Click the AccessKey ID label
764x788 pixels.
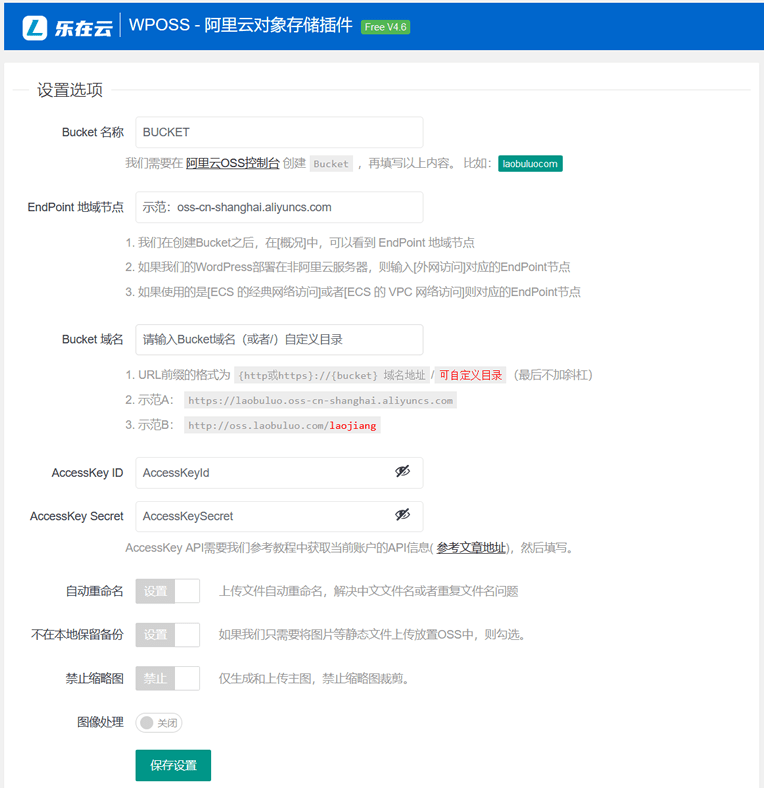tap(87, 473)
